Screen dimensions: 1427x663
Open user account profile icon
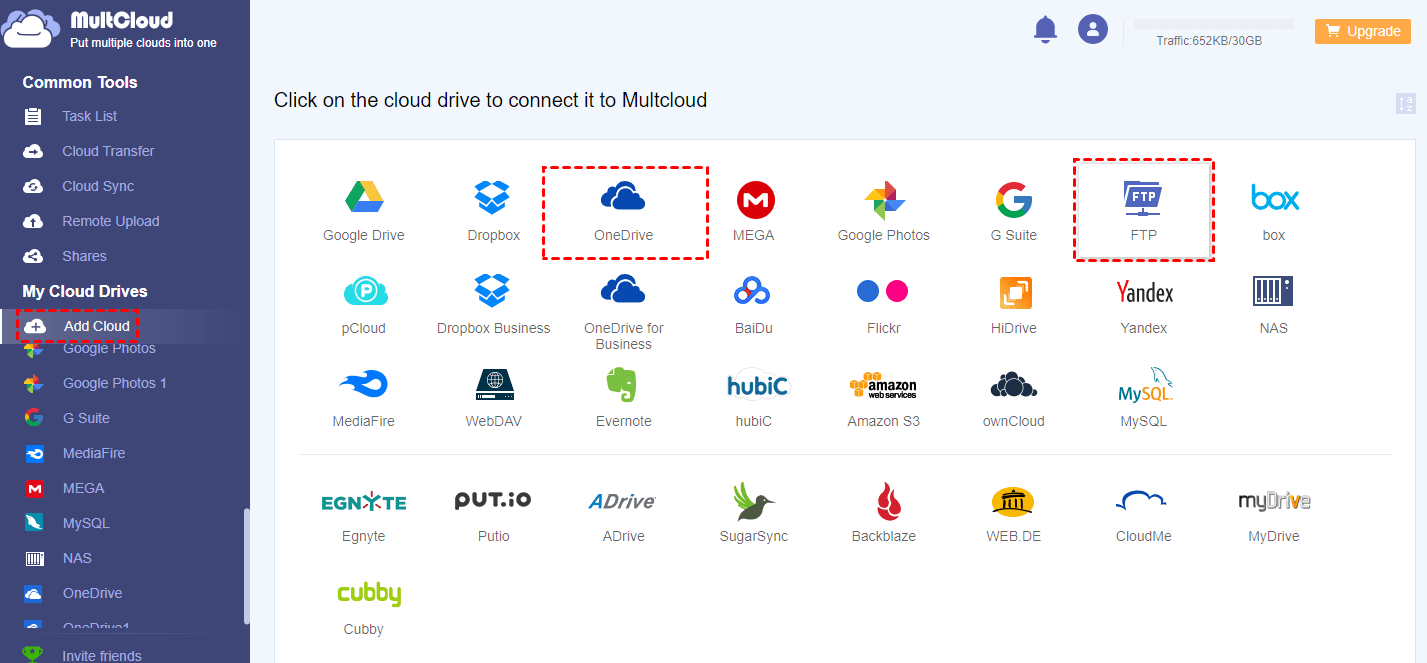pyautogui.click(x=1093, y=29)
